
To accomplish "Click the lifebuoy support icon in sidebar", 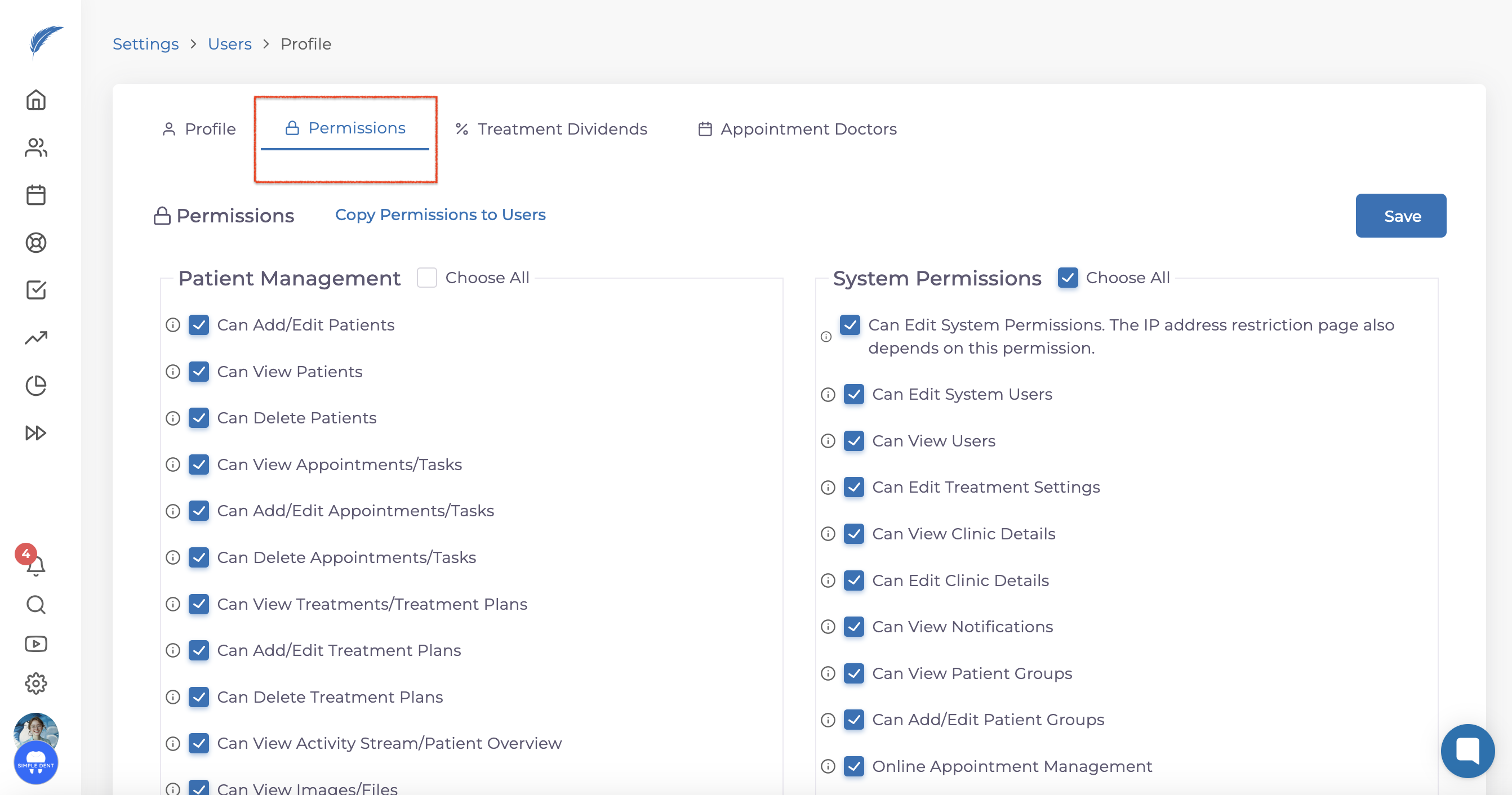I will pyautogui.click(x=36, y=242).
